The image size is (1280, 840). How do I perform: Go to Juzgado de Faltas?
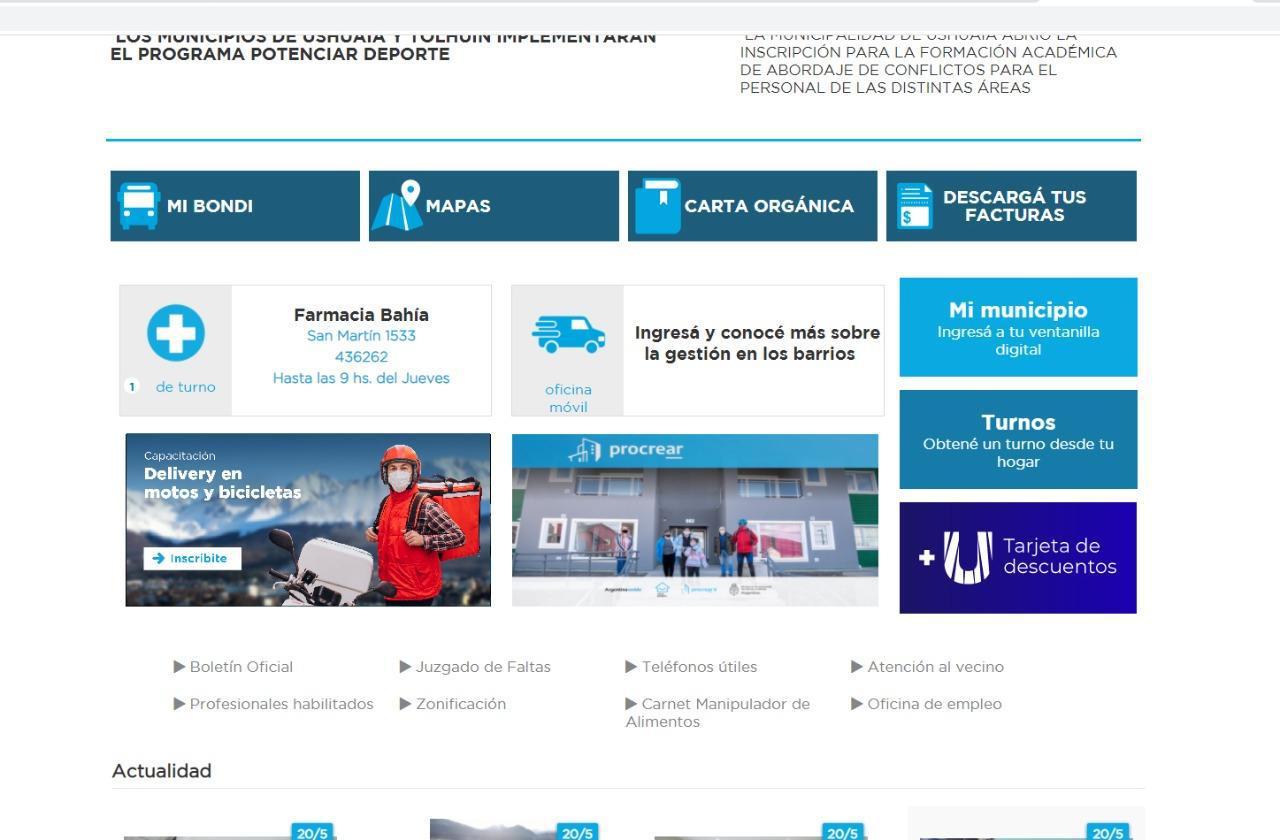pyautogui.click(x=482, y=667)
